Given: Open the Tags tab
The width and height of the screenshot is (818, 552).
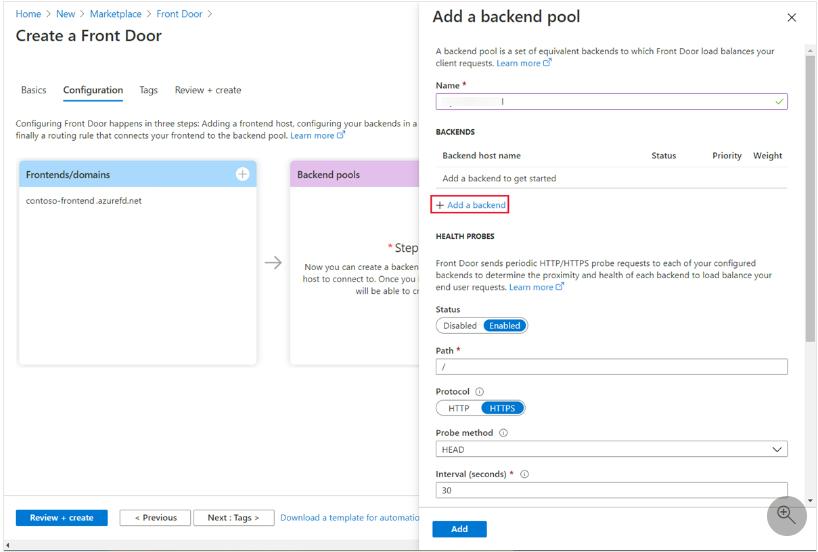Looking at the screenshot, I should [x=148, y=90].
